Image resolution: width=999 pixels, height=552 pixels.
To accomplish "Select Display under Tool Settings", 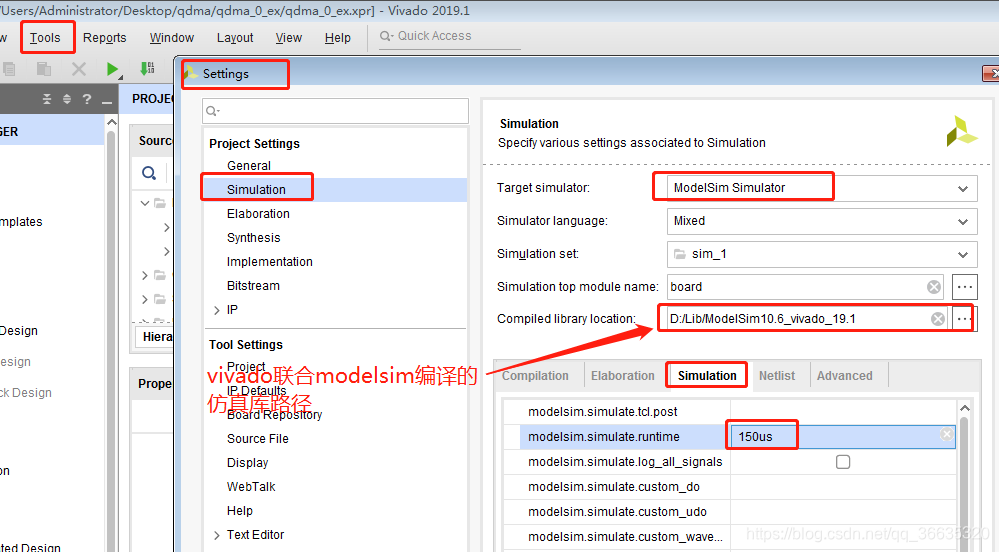I will coord(247,463).
